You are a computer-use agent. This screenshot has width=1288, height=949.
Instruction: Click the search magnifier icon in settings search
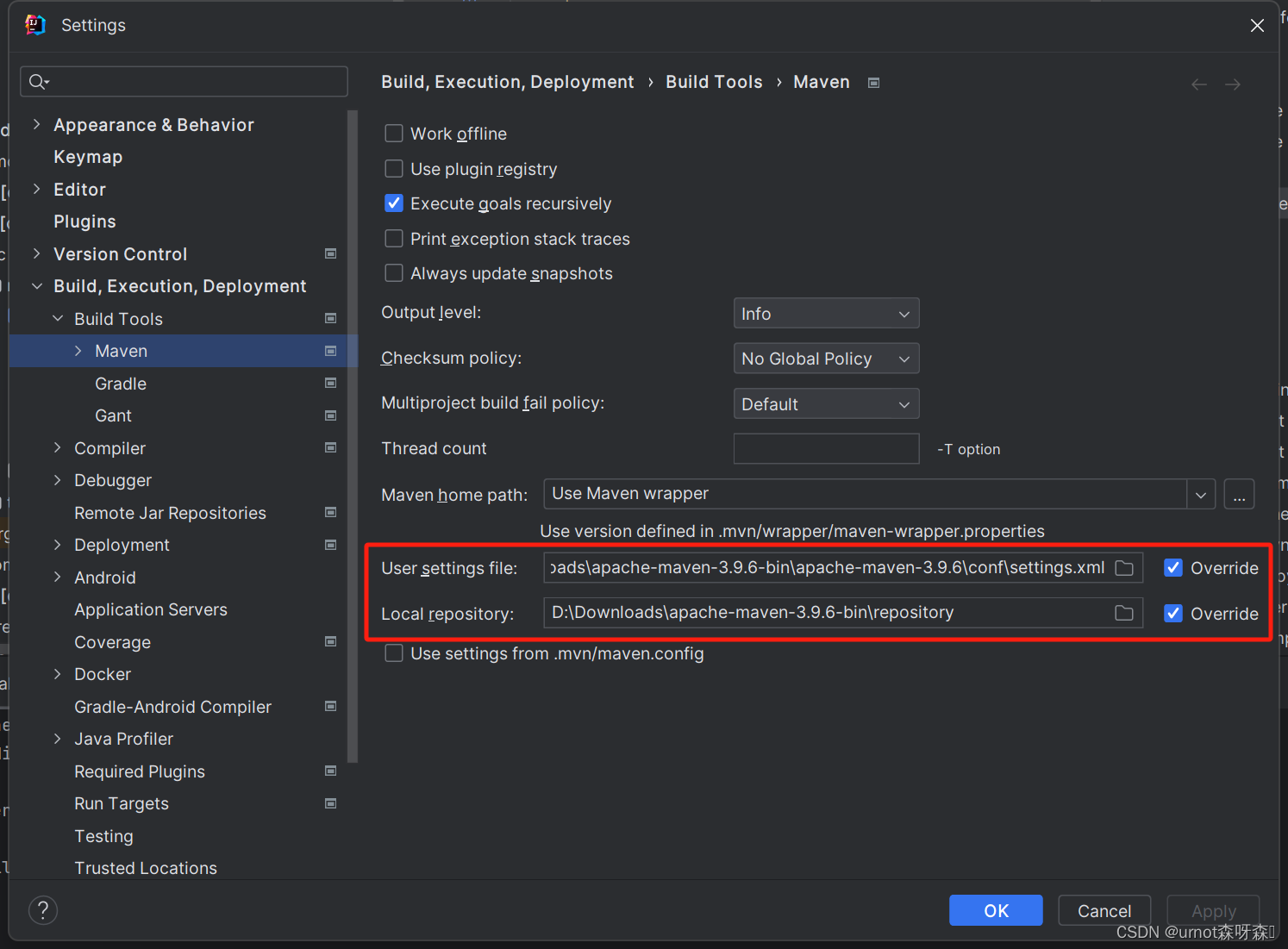[38, 82]
